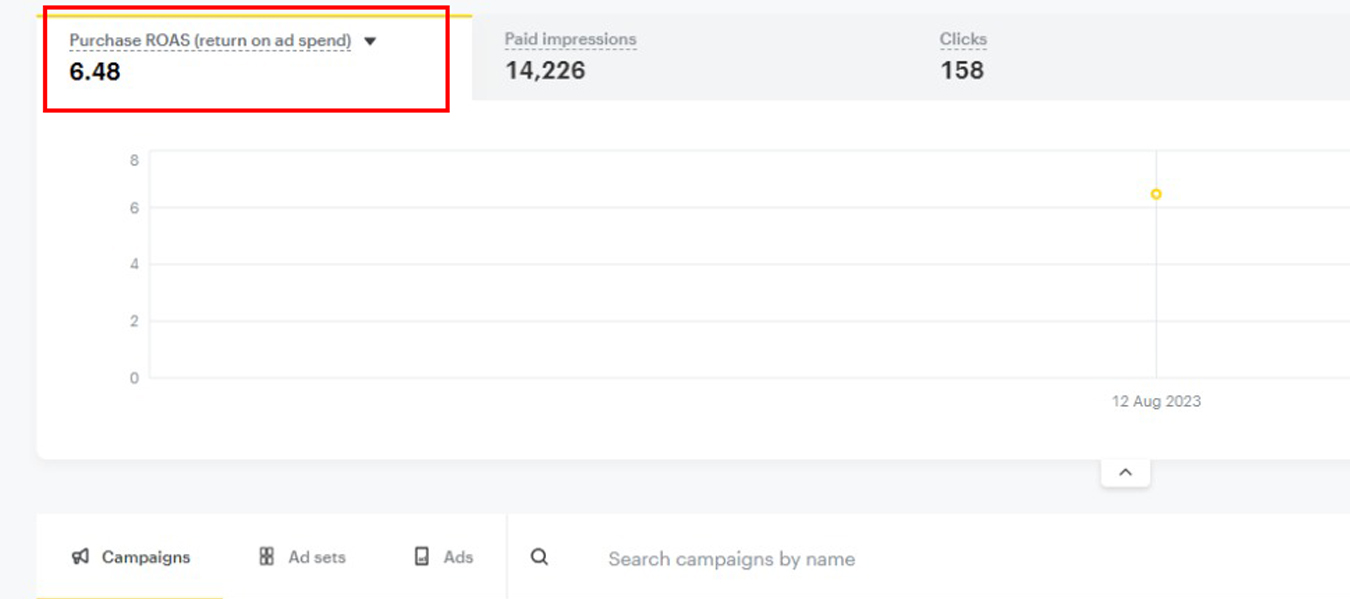Switch to the Campaigns tab
This screenshot has width=1350, height=599.
pos(145,557)
